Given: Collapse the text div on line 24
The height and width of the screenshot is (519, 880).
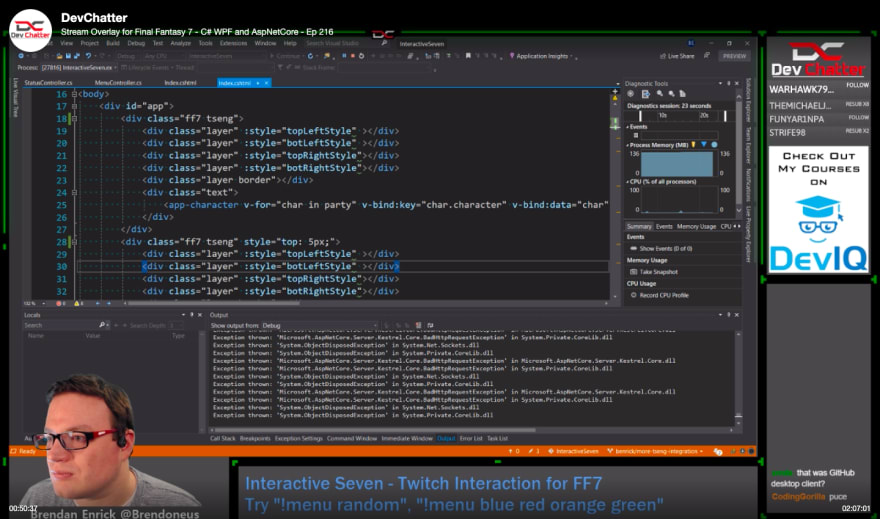Looking at the screenshot, I should pyautogui.click(x=74, y=192).
